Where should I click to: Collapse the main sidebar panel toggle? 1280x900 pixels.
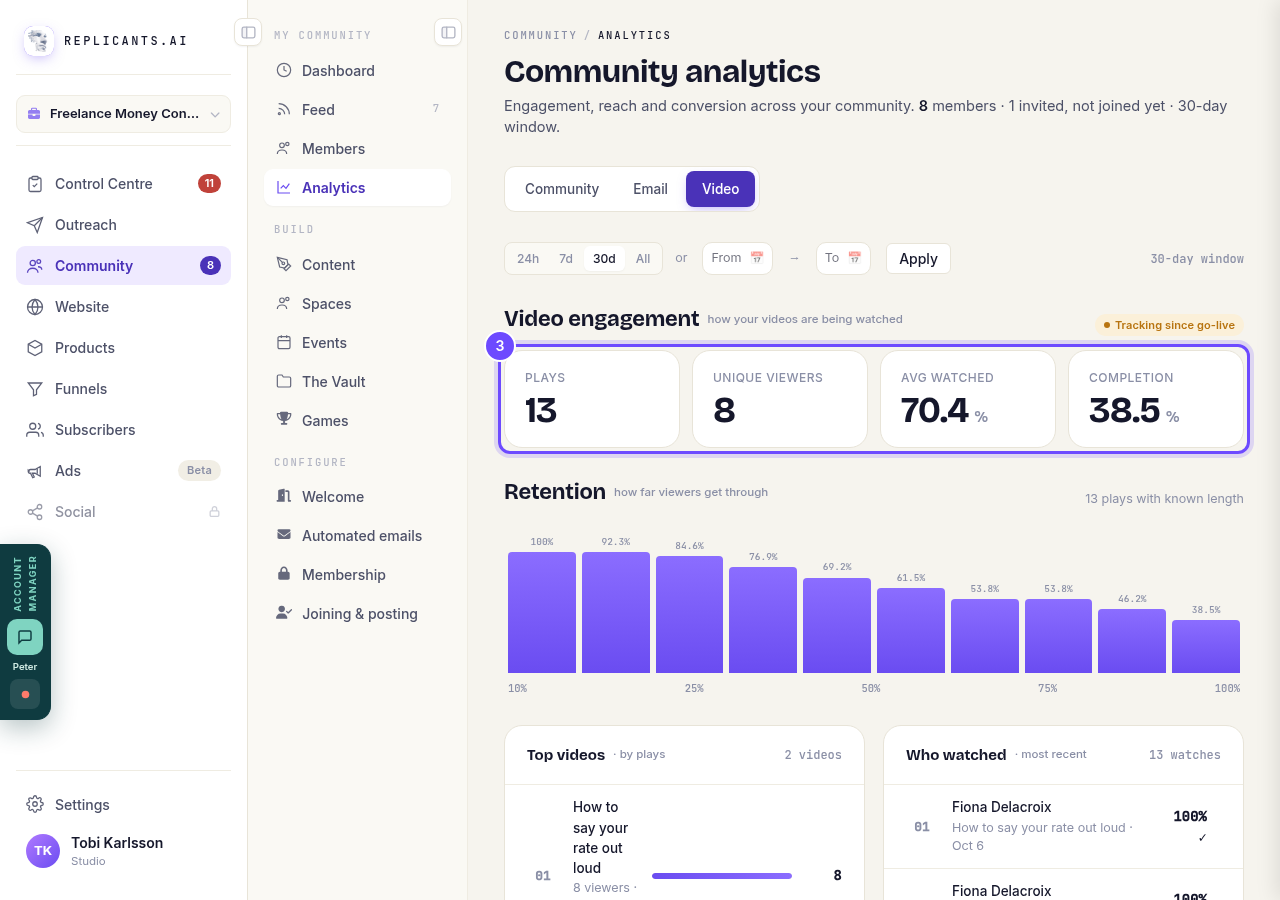248,32
